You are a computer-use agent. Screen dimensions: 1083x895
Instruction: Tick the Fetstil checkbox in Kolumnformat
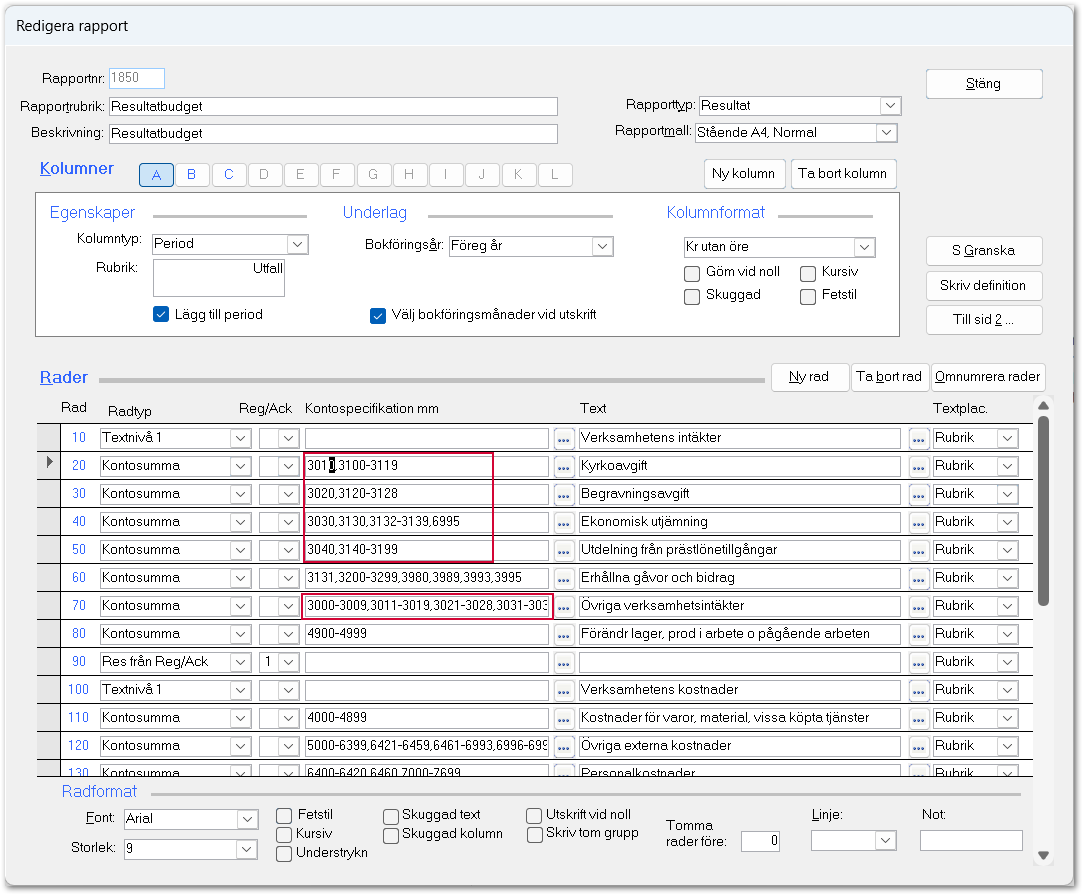[x=808, y=296]
